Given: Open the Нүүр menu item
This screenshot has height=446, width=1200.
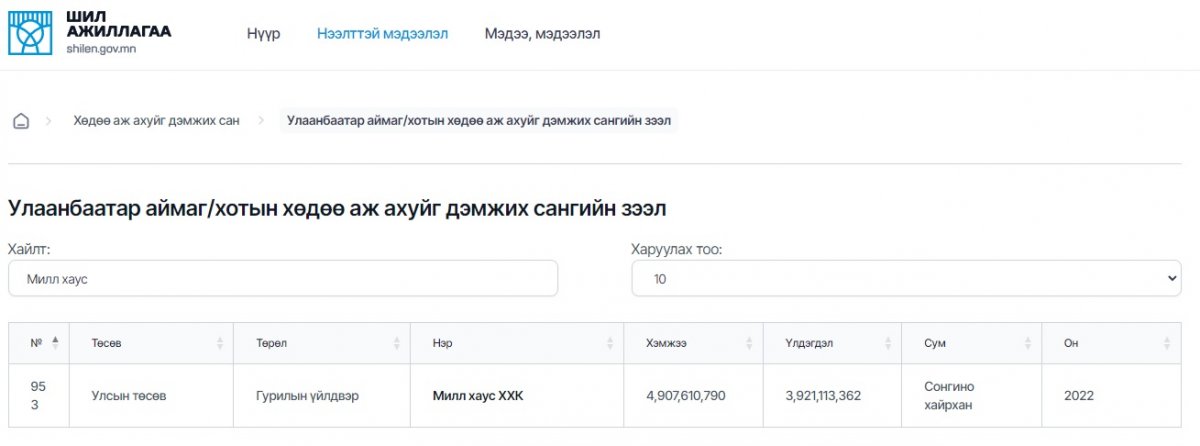Looking at the screenshot, I should 263,33.
